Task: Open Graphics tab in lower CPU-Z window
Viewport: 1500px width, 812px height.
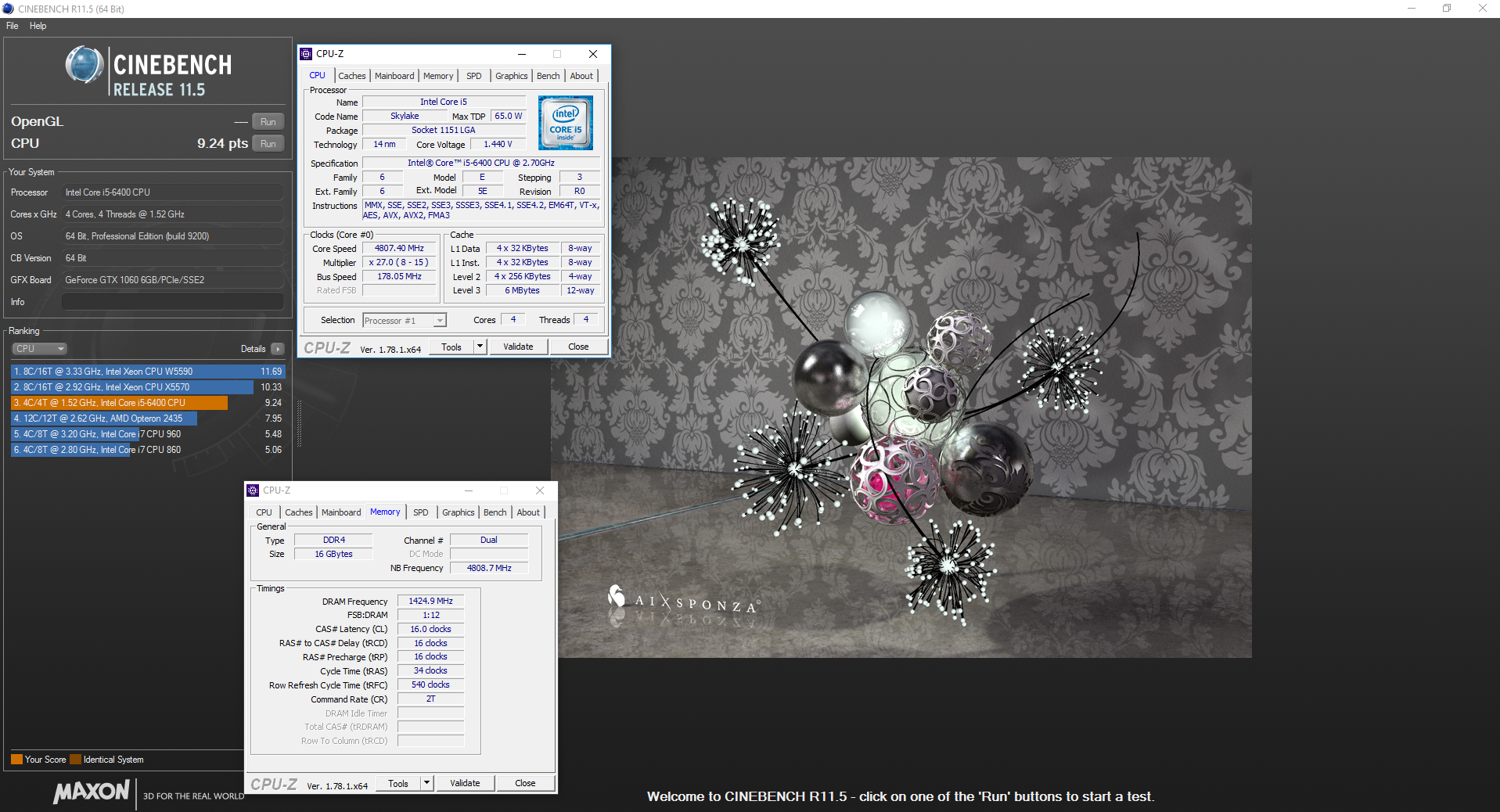Action: click(x=459, y=512)
